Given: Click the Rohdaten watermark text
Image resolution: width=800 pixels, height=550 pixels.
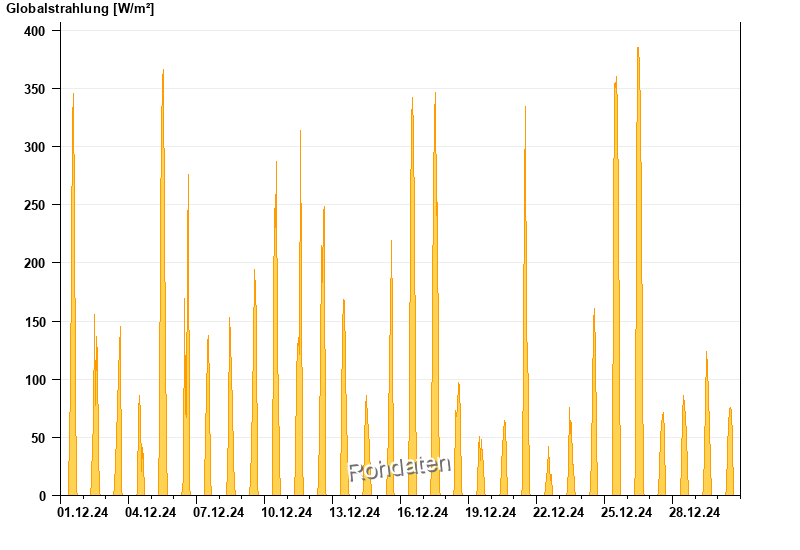Looking at the screenshot, I should [399, 467].
